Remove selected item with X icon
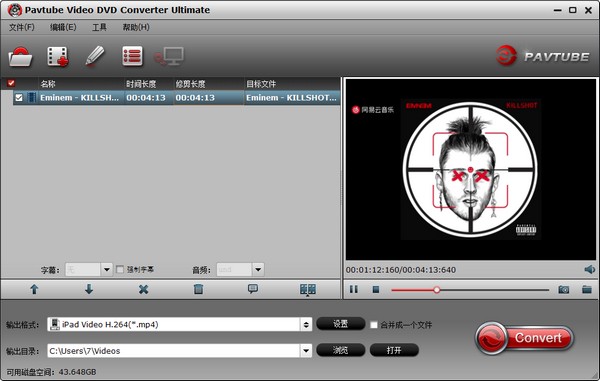The width and height of the screenshot is (600, 381). 143,289
